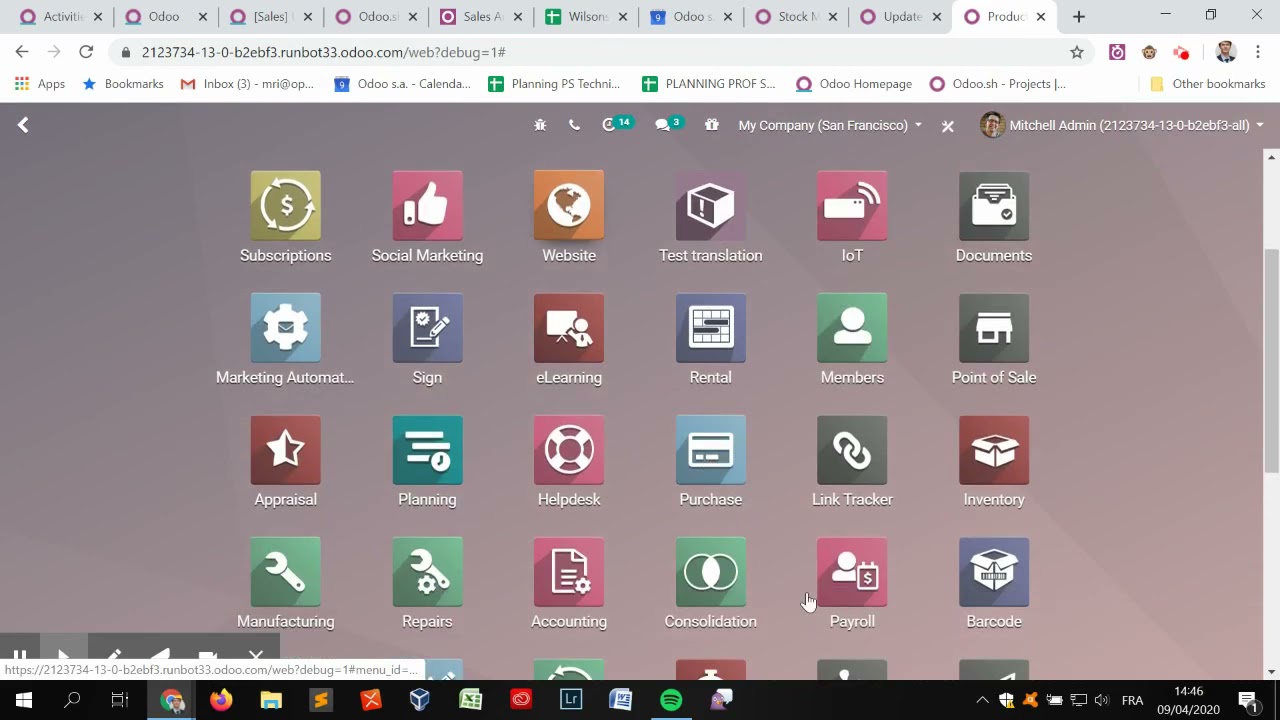
Task: Open a new browser tab
Action: [1079, 17]
